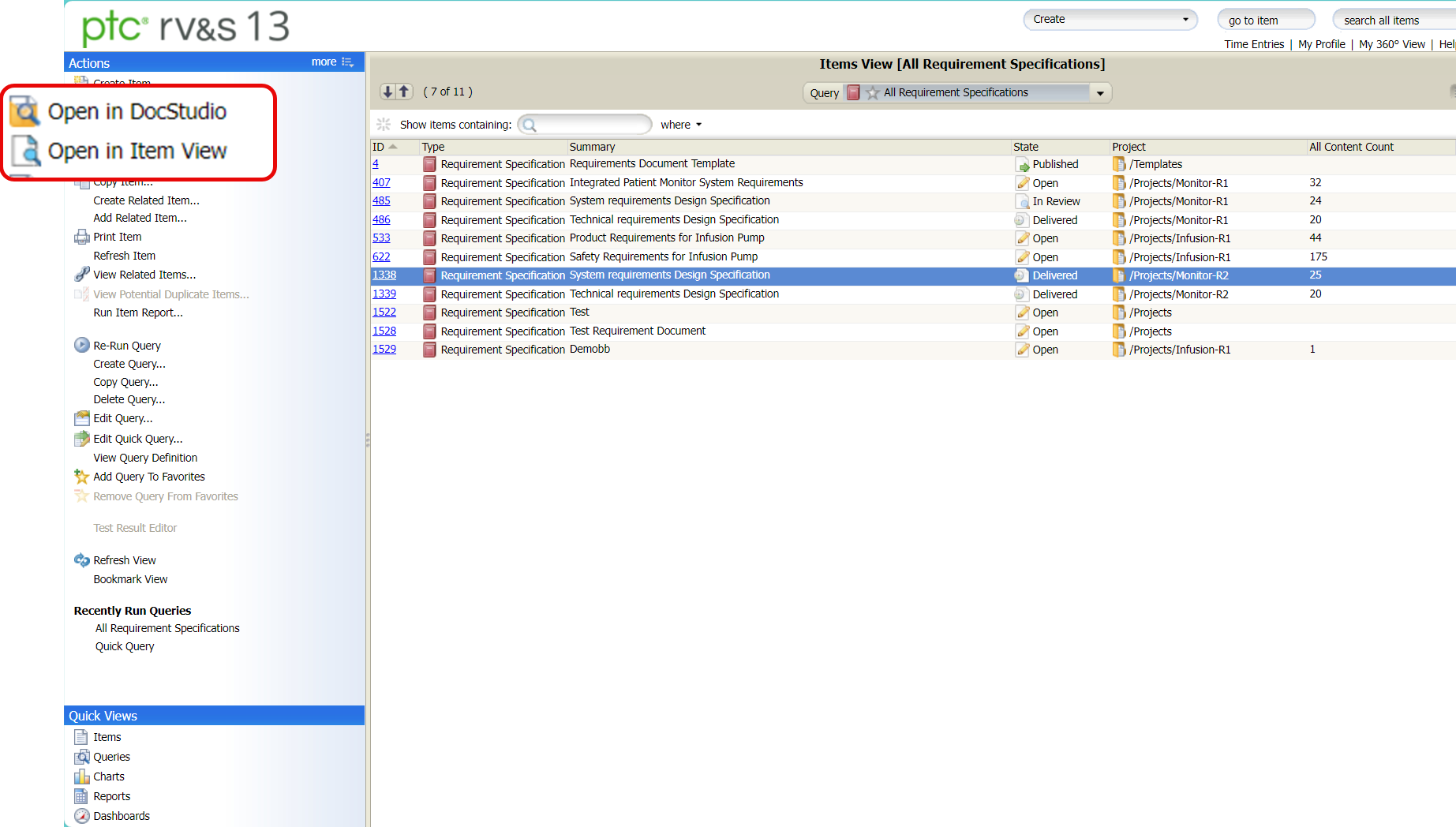Open the Create dropdown at the top
Image resolution: width=1456 pixels, height=827 pixels.
1109,18
